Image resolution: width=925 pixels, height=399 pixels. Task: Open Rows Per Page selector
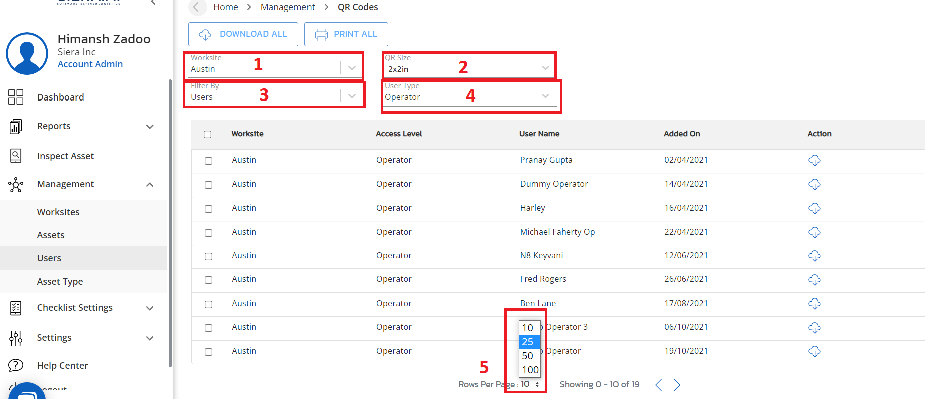[x=530, y=384]
